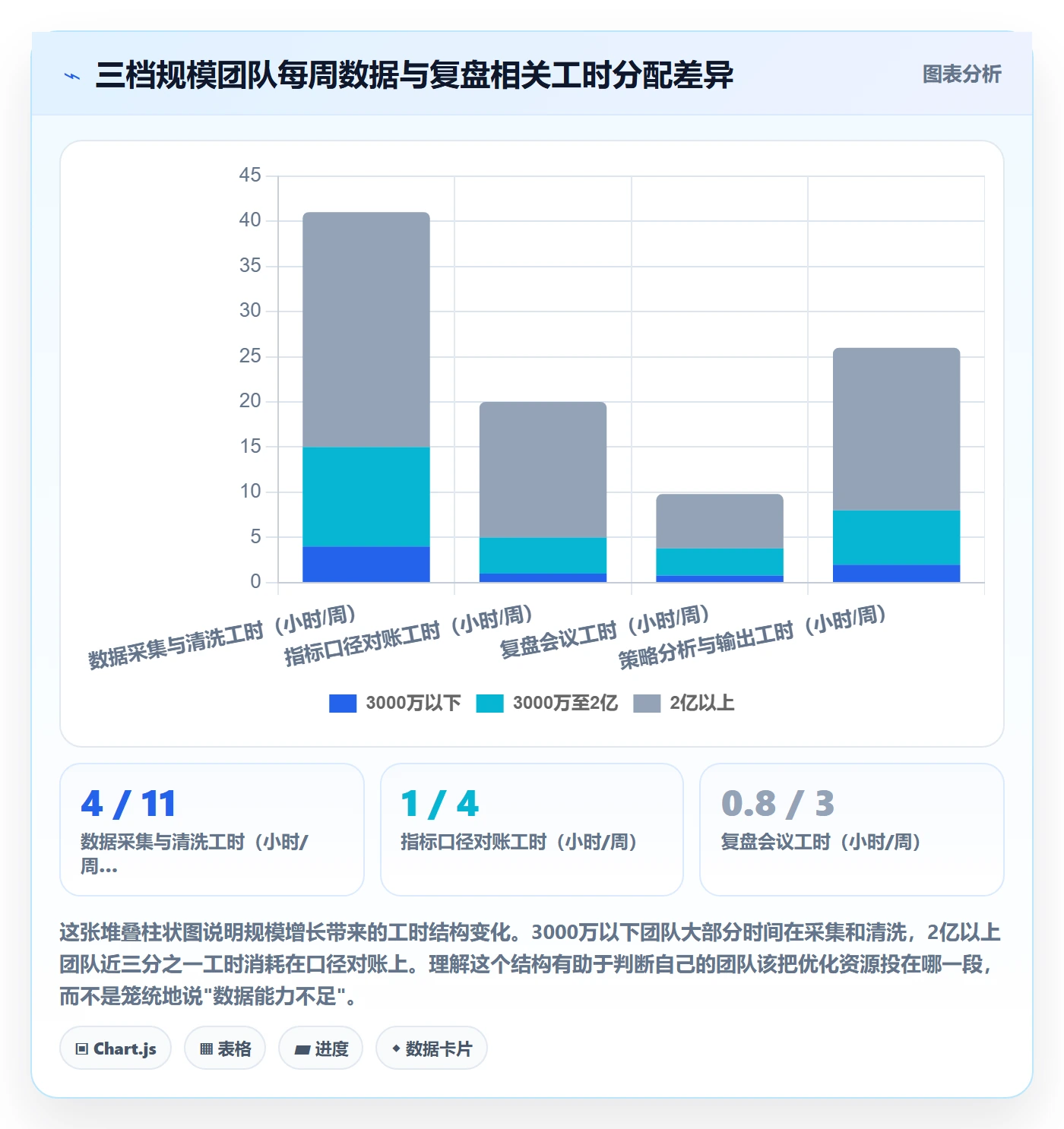Click gray segment of 指标口径对账 bar

point(543,470)
